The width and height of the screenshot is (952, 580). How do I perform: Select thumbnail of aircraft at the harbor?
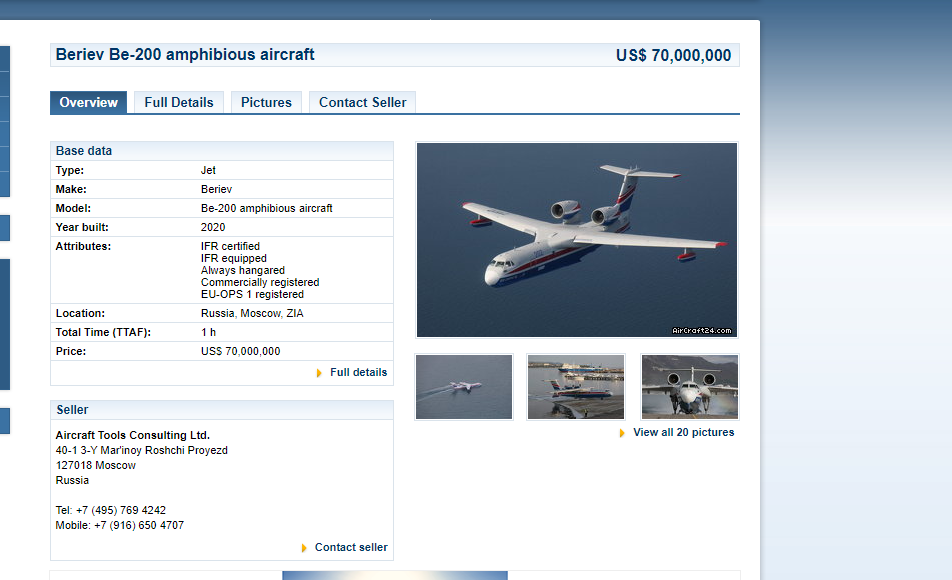(x=576, y=387)
